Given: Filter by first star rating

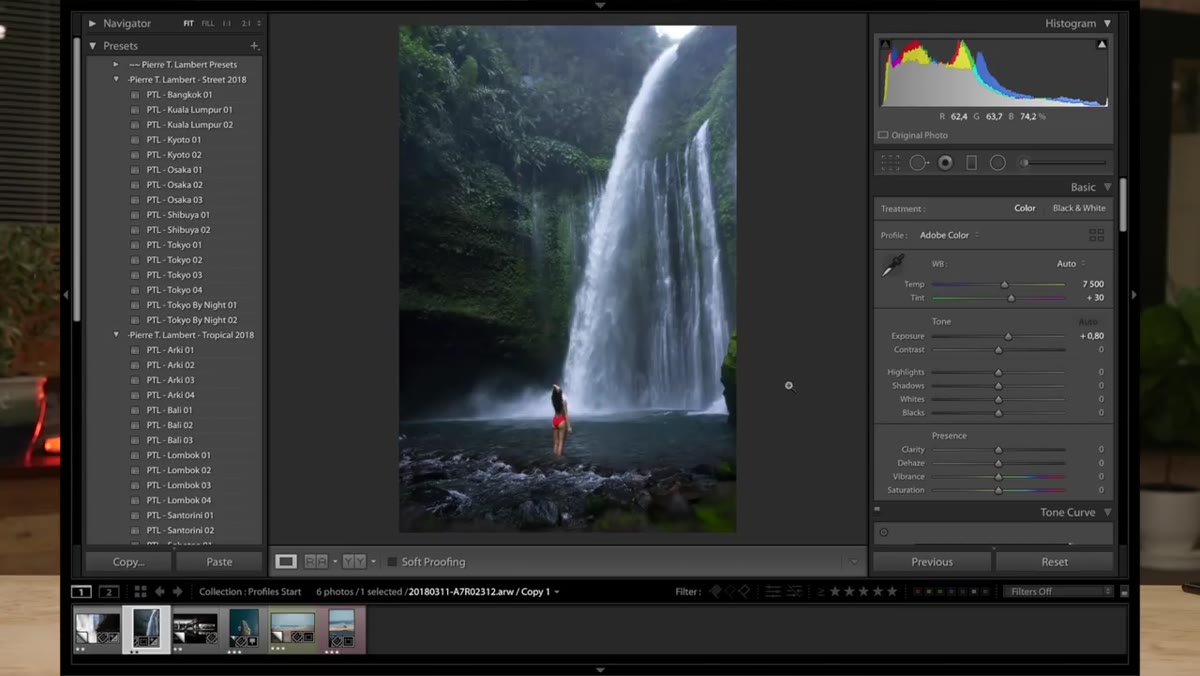Looking at the screenshot, I should tap(836, 592).
